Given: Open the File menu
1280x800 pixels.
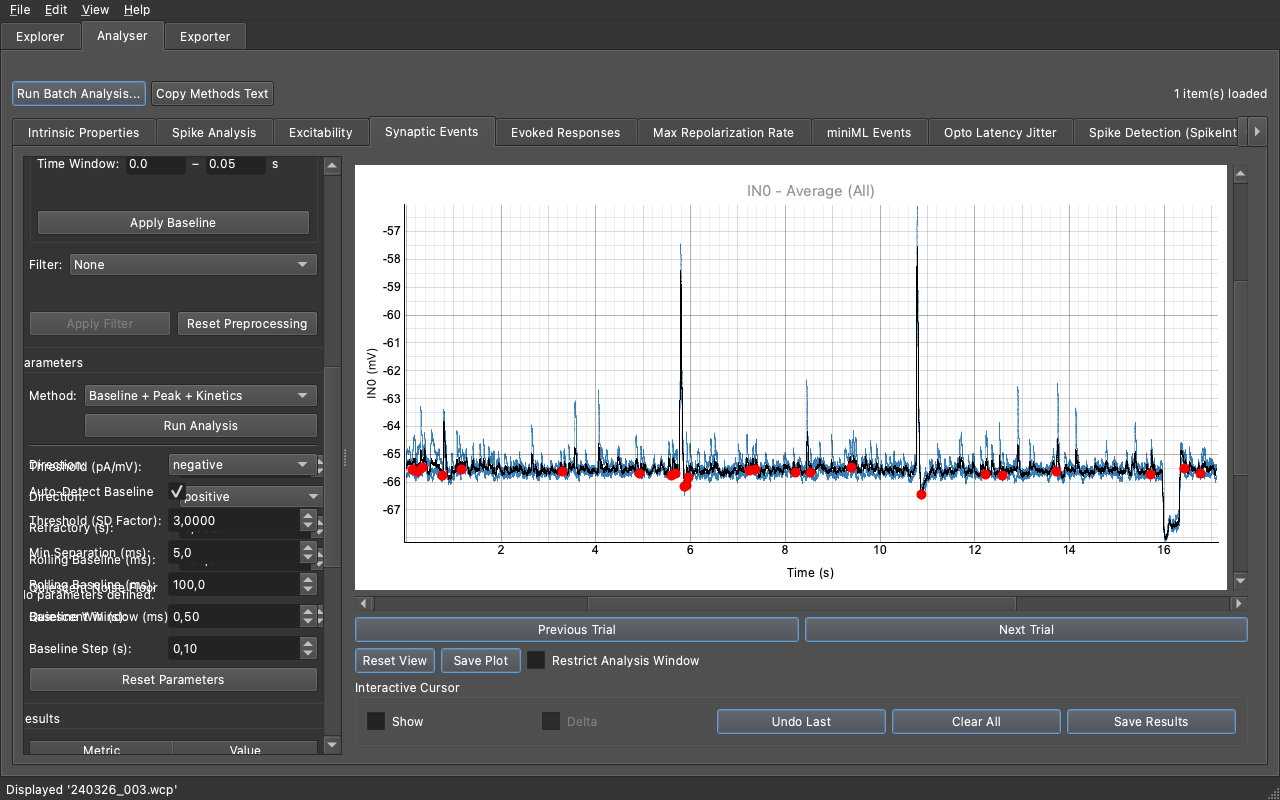Looking at the screenshot, I should [20, 10].
